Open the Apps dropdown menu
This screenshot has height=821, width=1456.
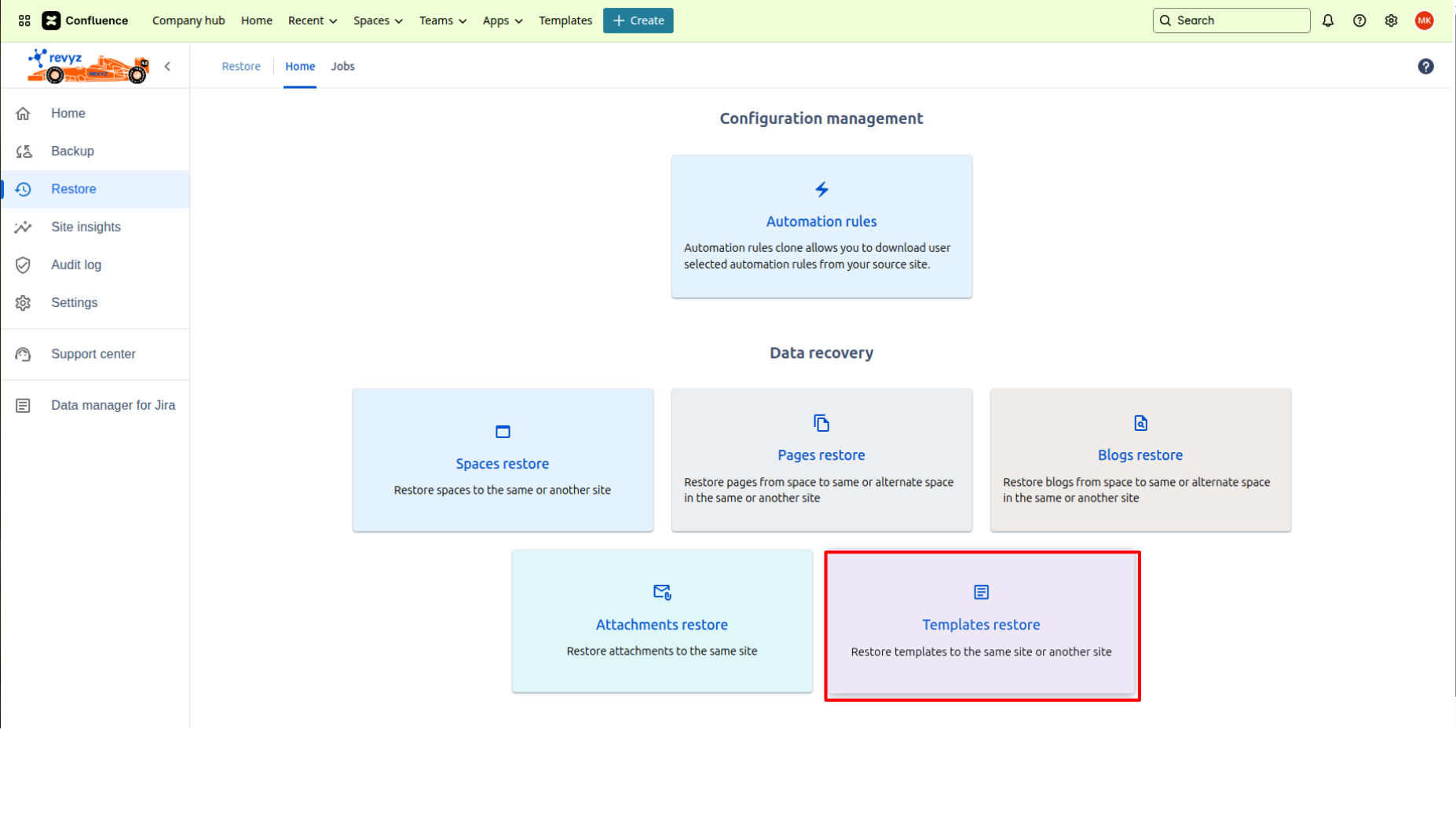tap(502, 20)
